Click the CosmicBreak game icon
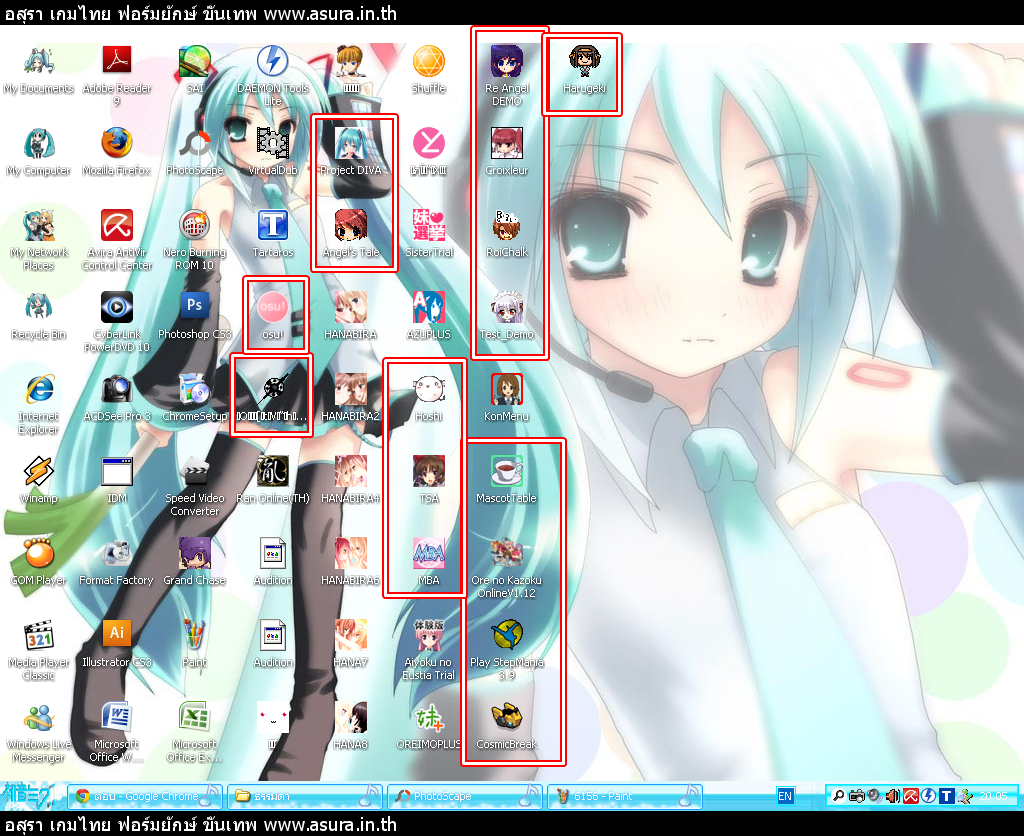The width and height of the screenshot is (1024, 836). [x=507, y=718]
